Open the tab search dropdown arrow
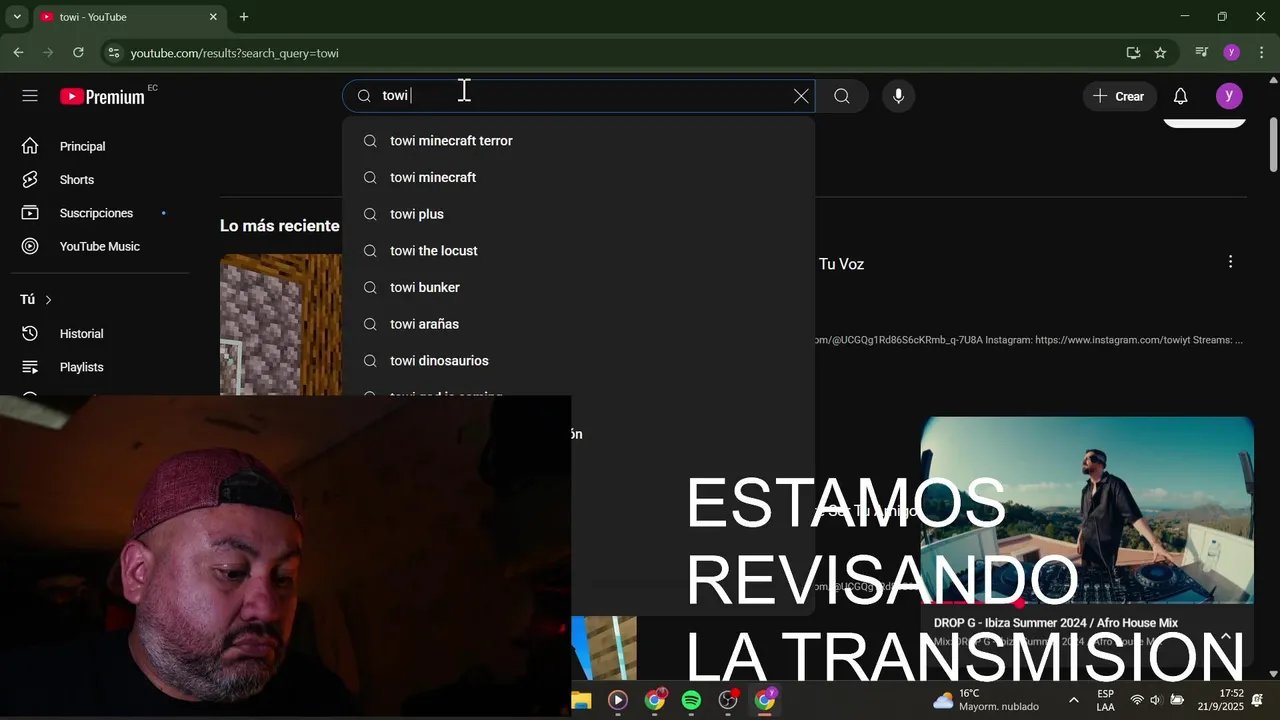Image resolution: width=1280 pixels, height=720 pixels. (x=16, y=17)
